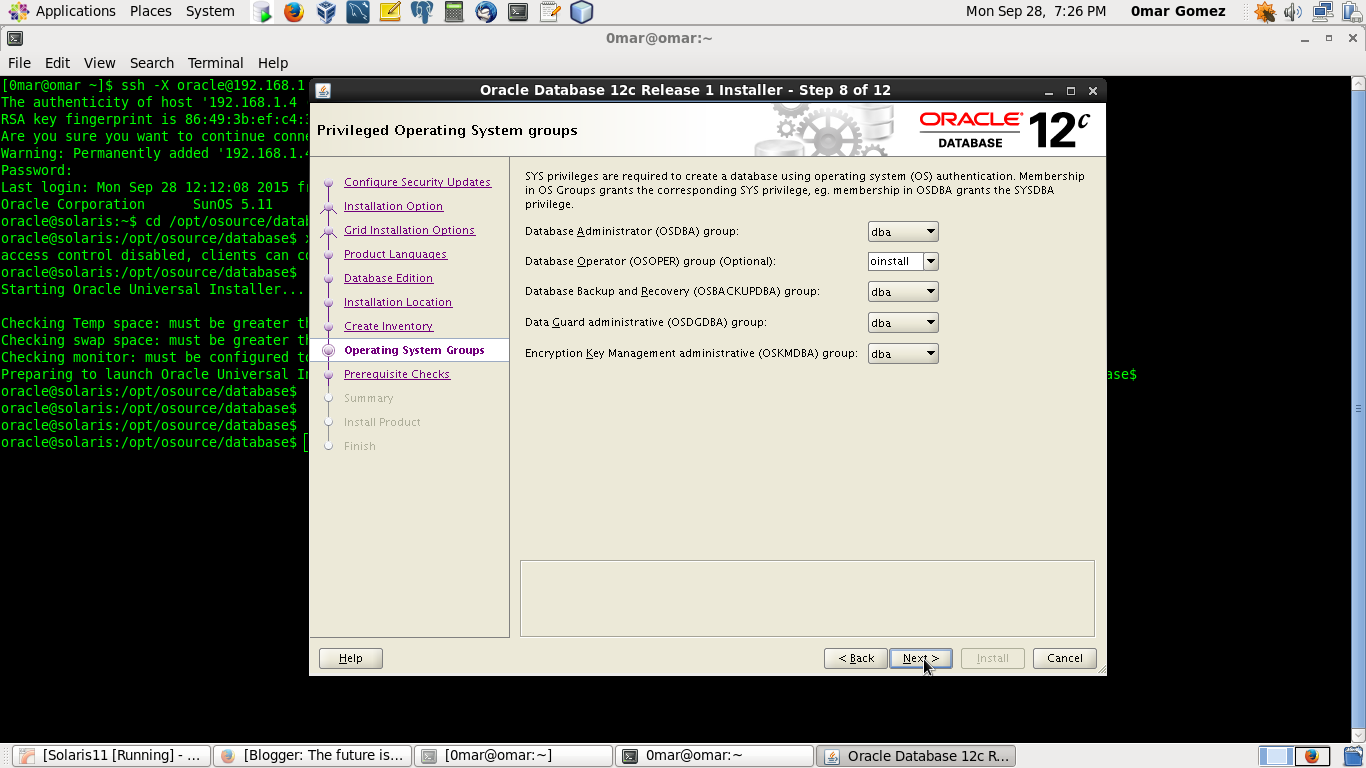Go to Prerequisite Checks step
Viewport: 1366px width, 768px height.
tap(397, 374)
